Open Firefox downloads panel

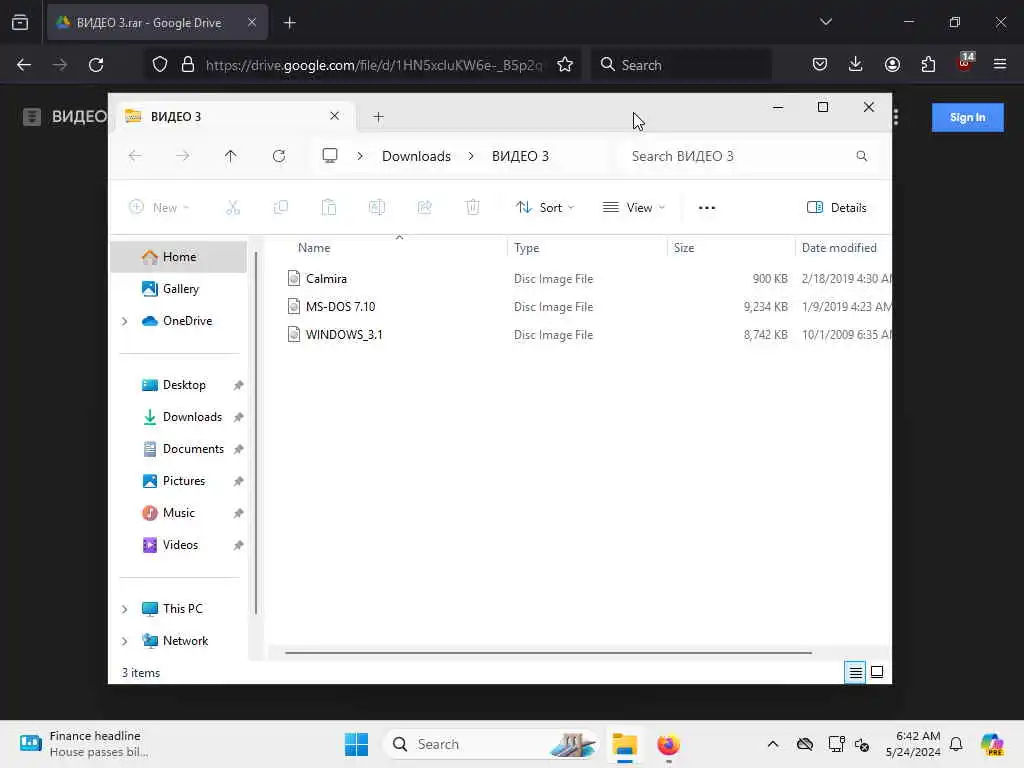[856, 64]
